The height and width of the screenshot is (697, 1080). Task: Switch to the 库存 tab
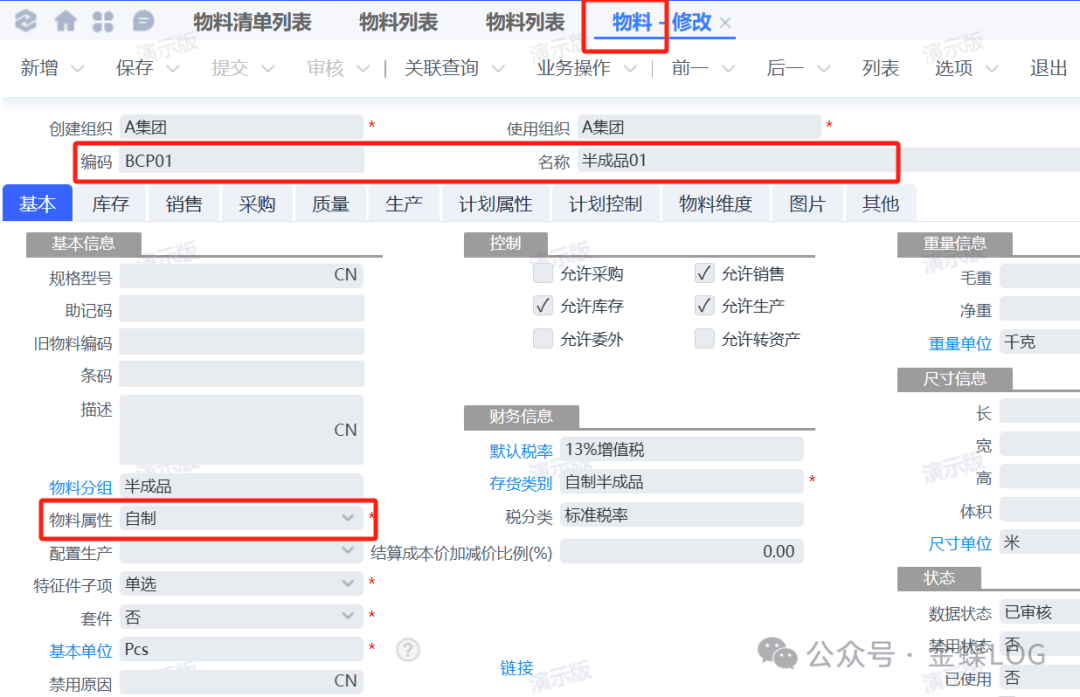(x=110, y=204)
